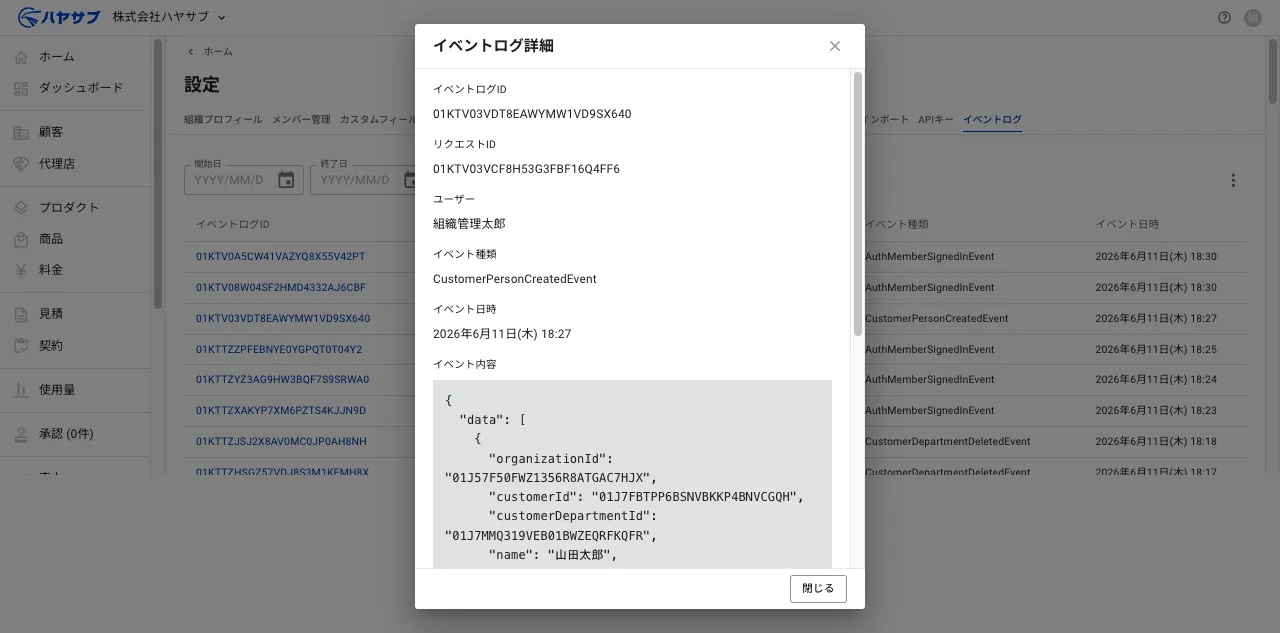Image resolution: width=1280 pixels, height=633 pixels.
Task: Open 商品 in the sidebar
Action: 75,239
